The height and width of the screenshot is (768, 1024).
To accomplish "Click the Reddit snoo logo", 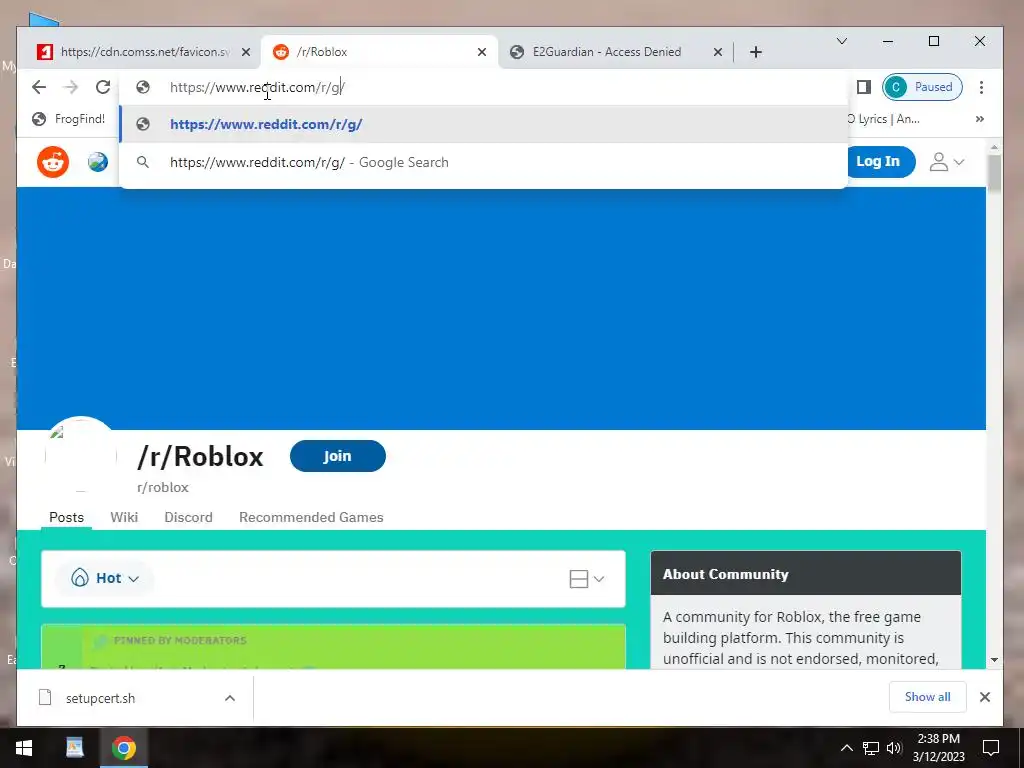I will 53,161.
